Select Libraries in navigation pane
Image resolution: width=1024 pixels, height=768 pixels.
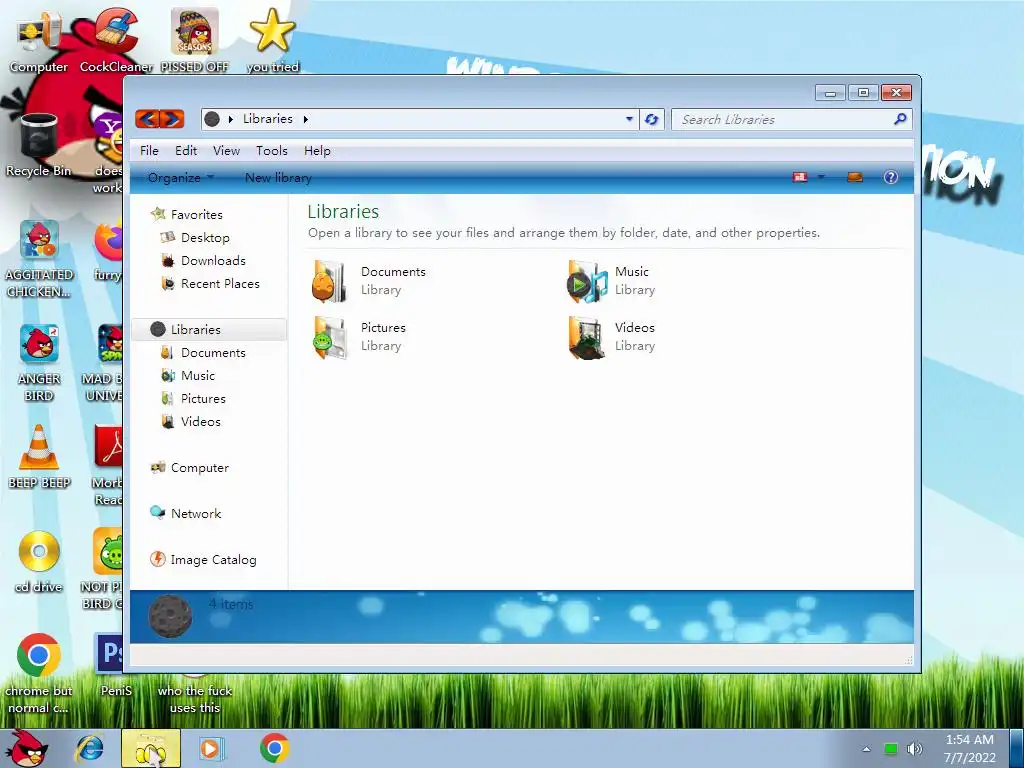click(209, 329)
